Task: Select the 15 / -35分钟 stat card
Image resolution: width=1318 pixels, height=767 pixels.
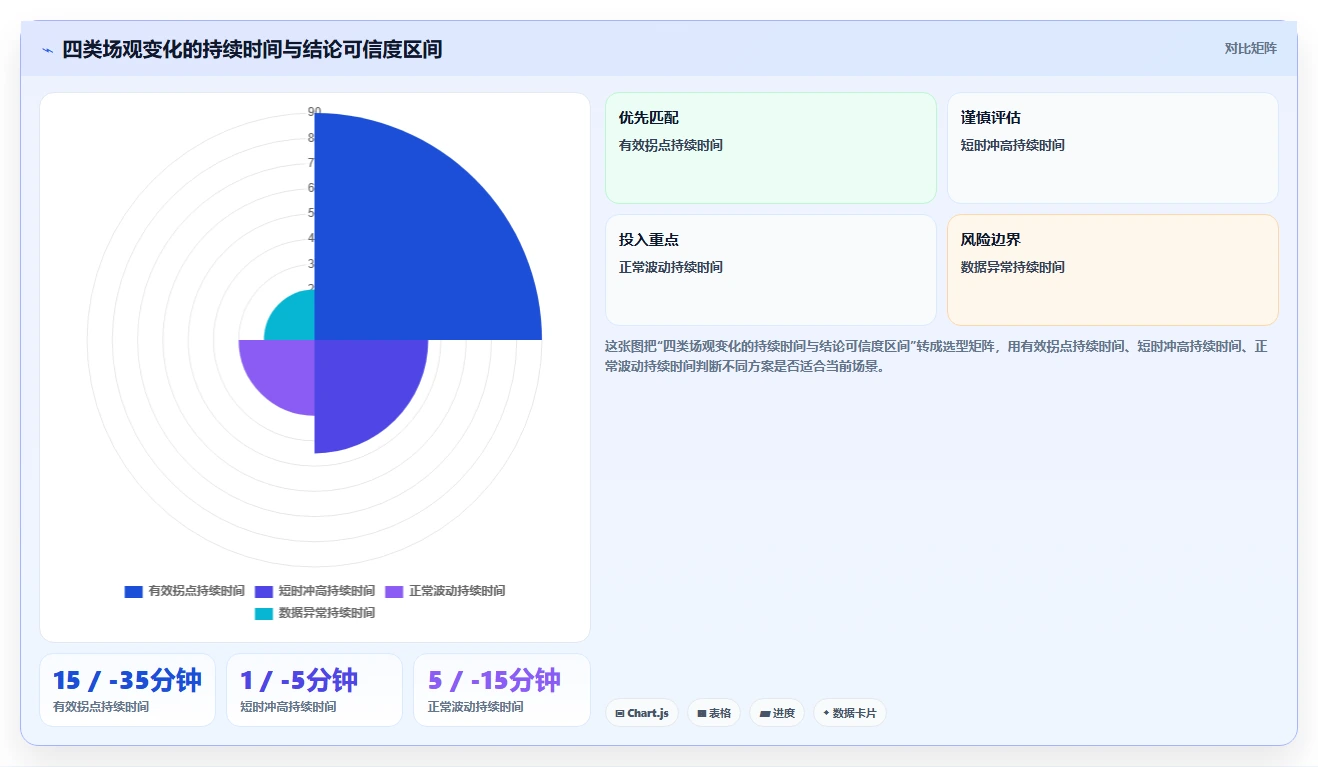Action: tap(127, 690)
